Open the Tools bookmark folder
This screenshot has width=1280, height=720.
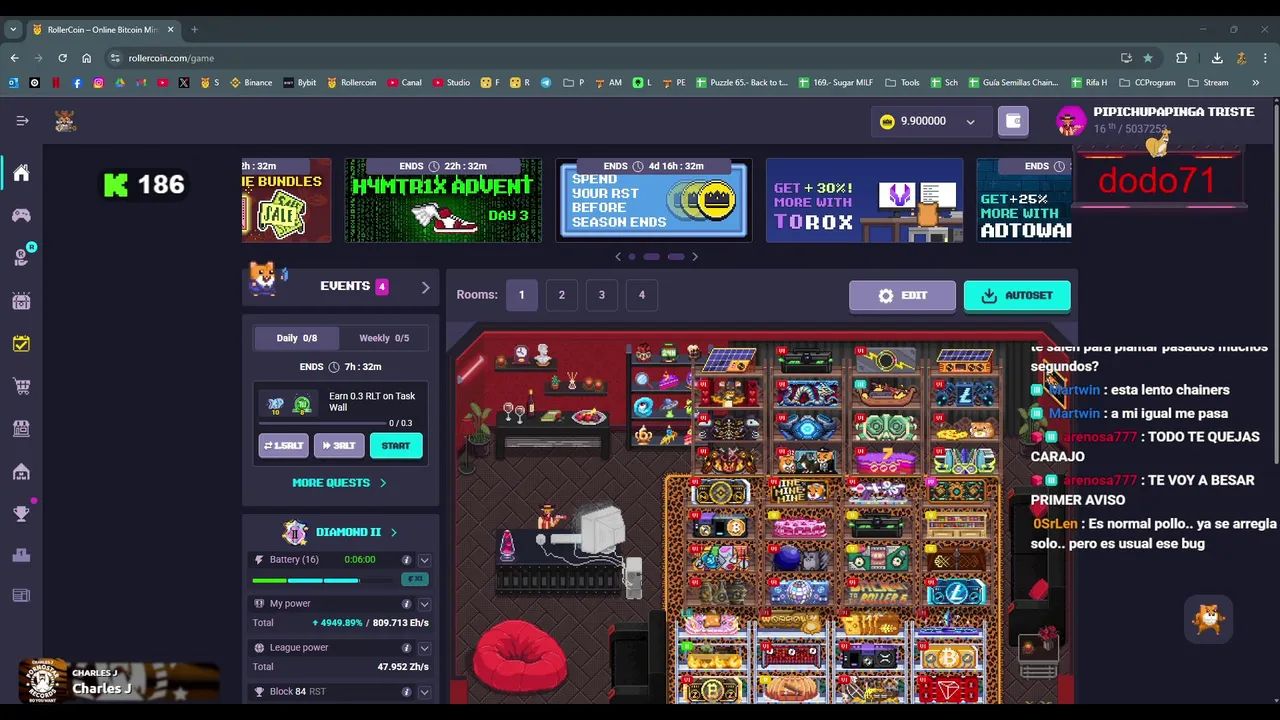pyautogui.click(x=902, y=83)
